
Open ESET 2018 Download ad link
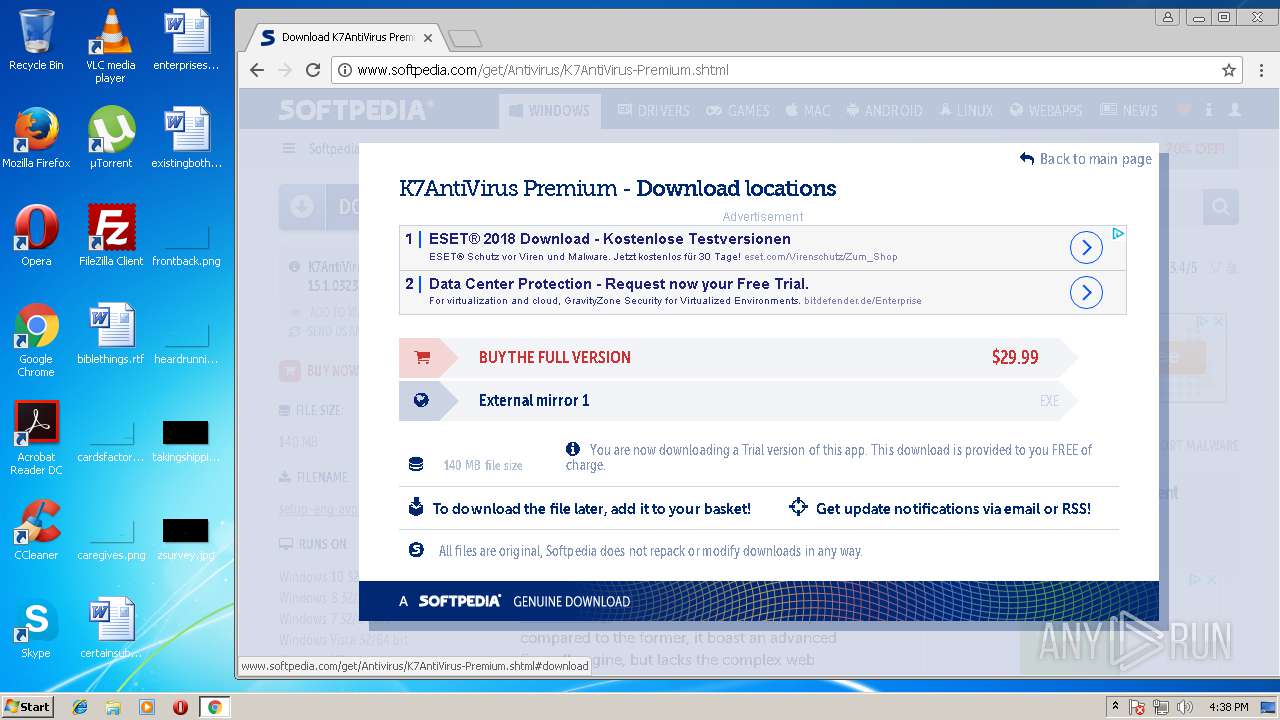[x=610, y=239]
